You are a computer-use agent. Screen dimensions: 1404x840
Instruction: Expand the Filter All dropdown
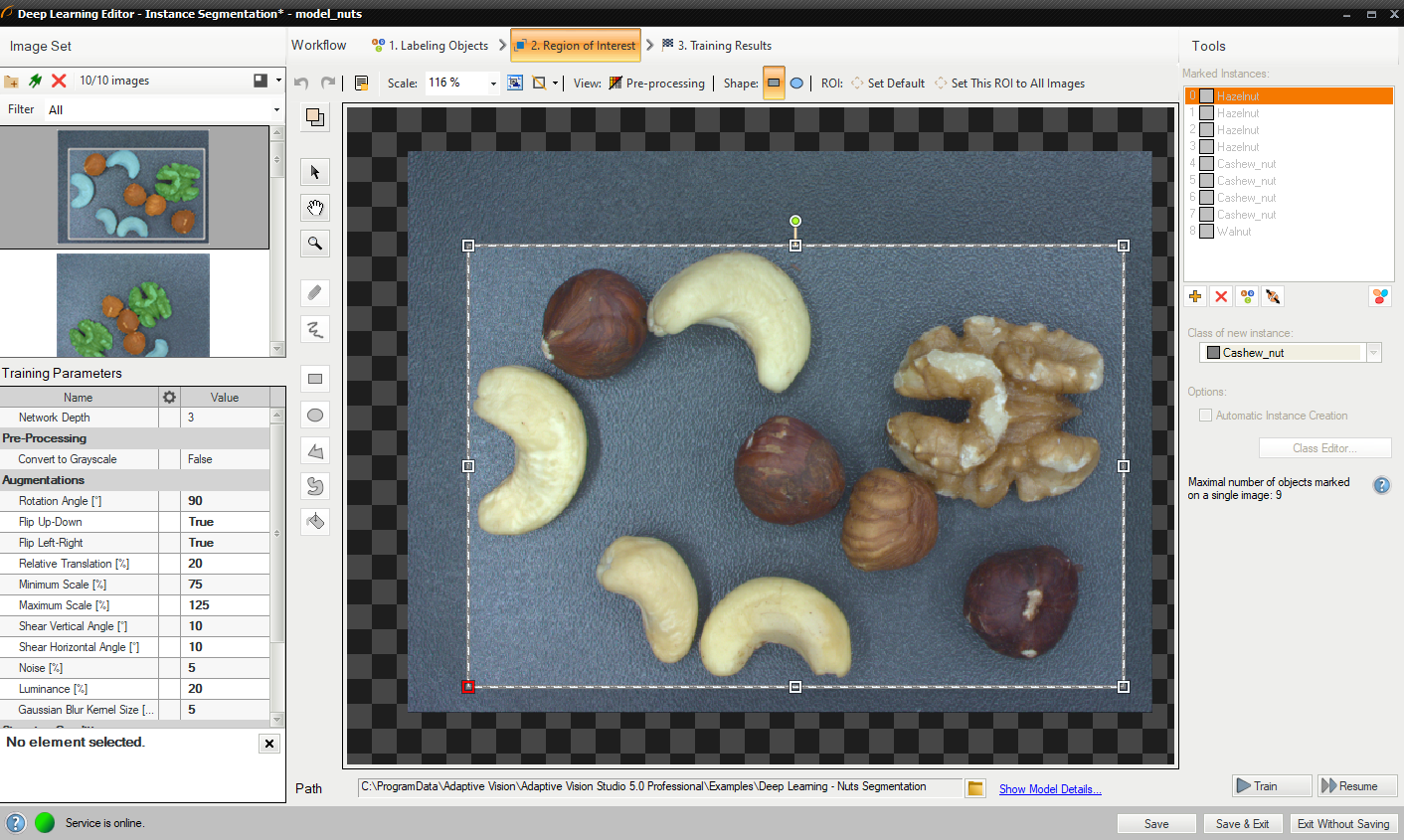point(276,110)
